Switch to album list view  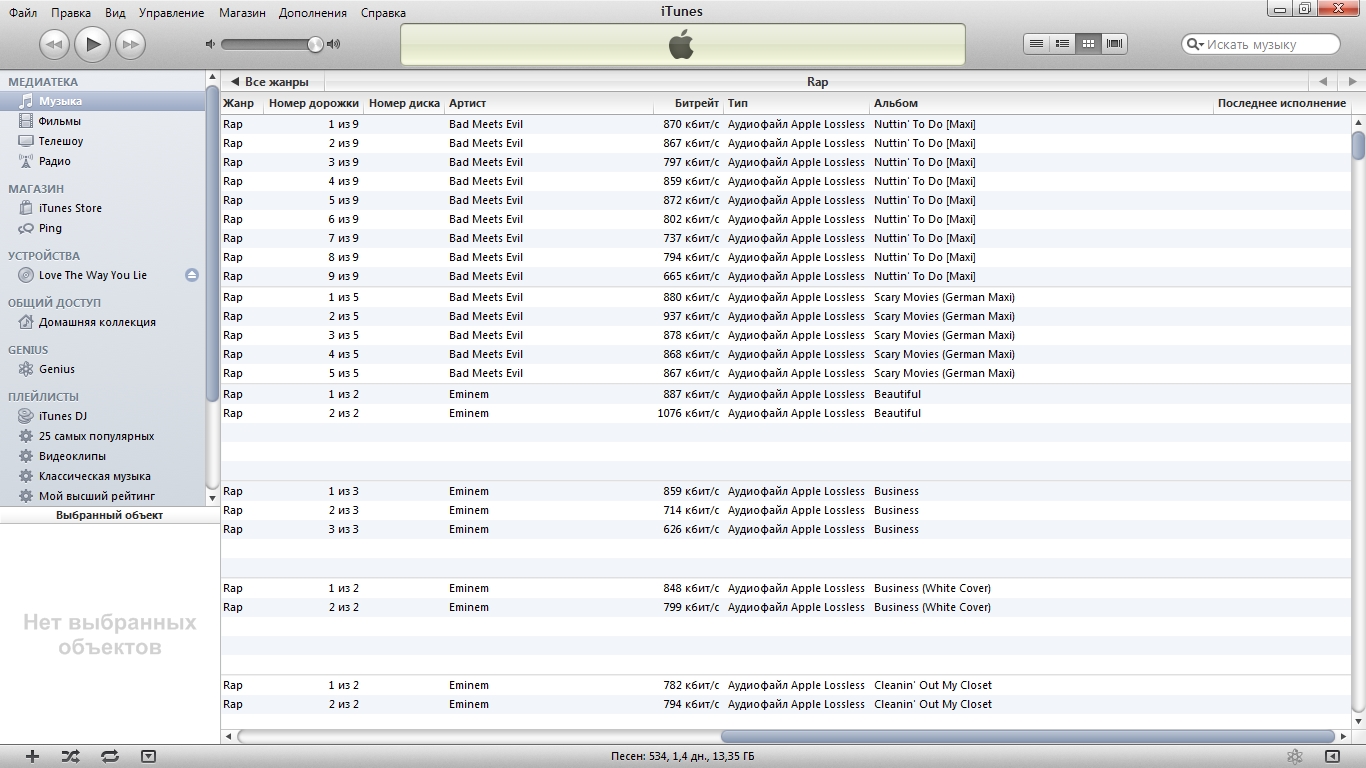point(1063,44)
